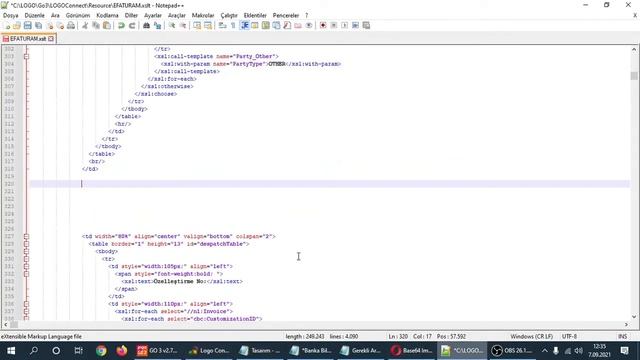
Task: Open the Function List panel icon
Action: pos(287,26)
